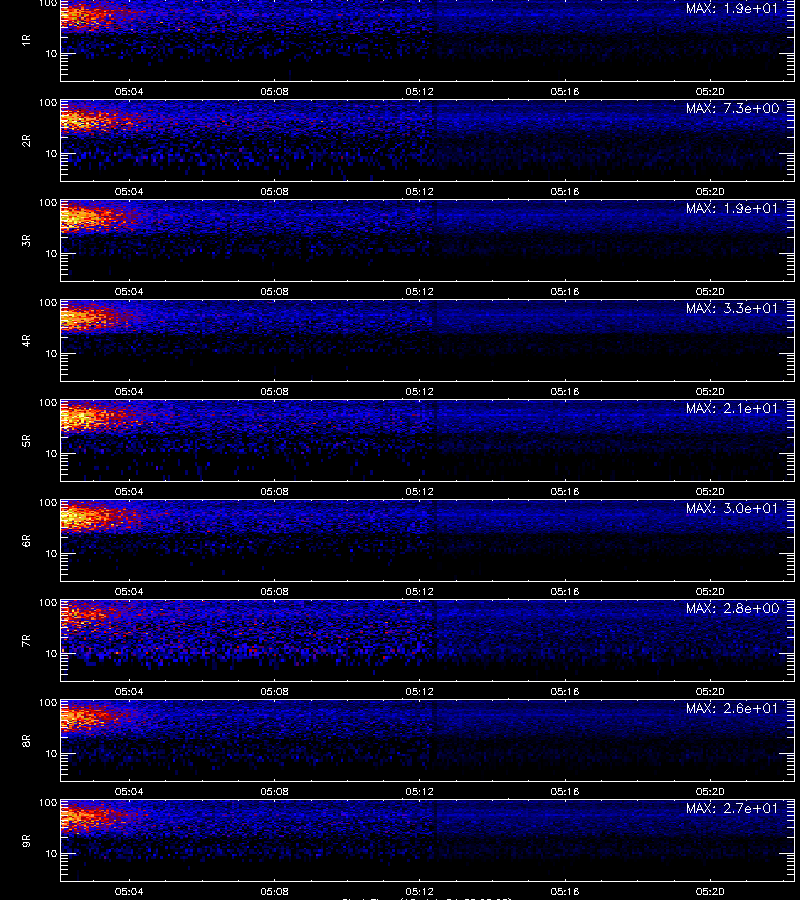Click the 05:04 tick label under panel 6R

129,591
